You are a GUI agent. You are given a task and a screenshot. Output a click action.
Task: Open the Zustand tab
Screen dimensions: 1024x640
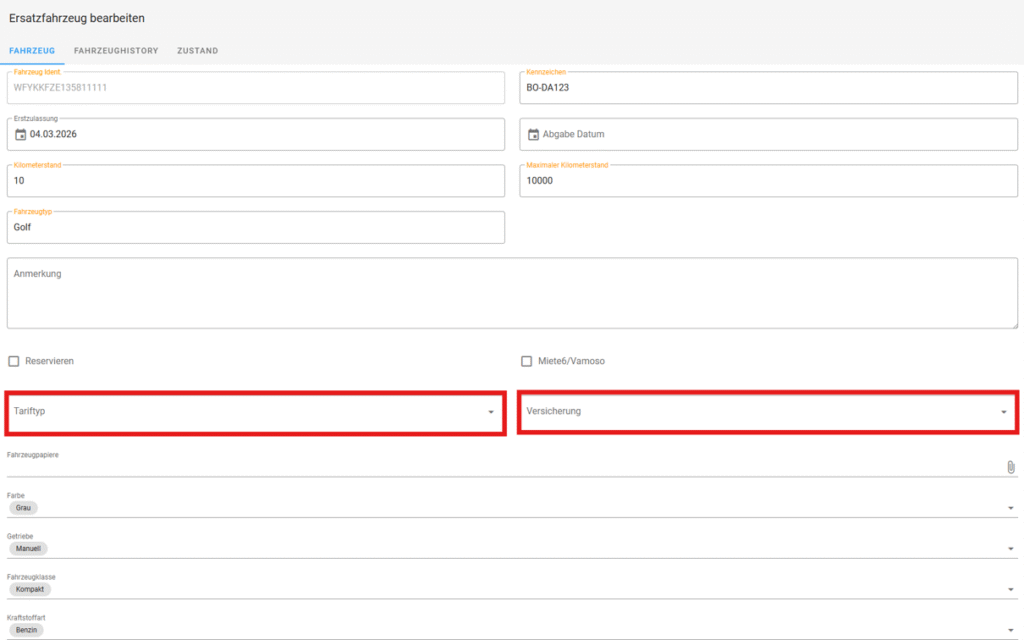(198, 50)
